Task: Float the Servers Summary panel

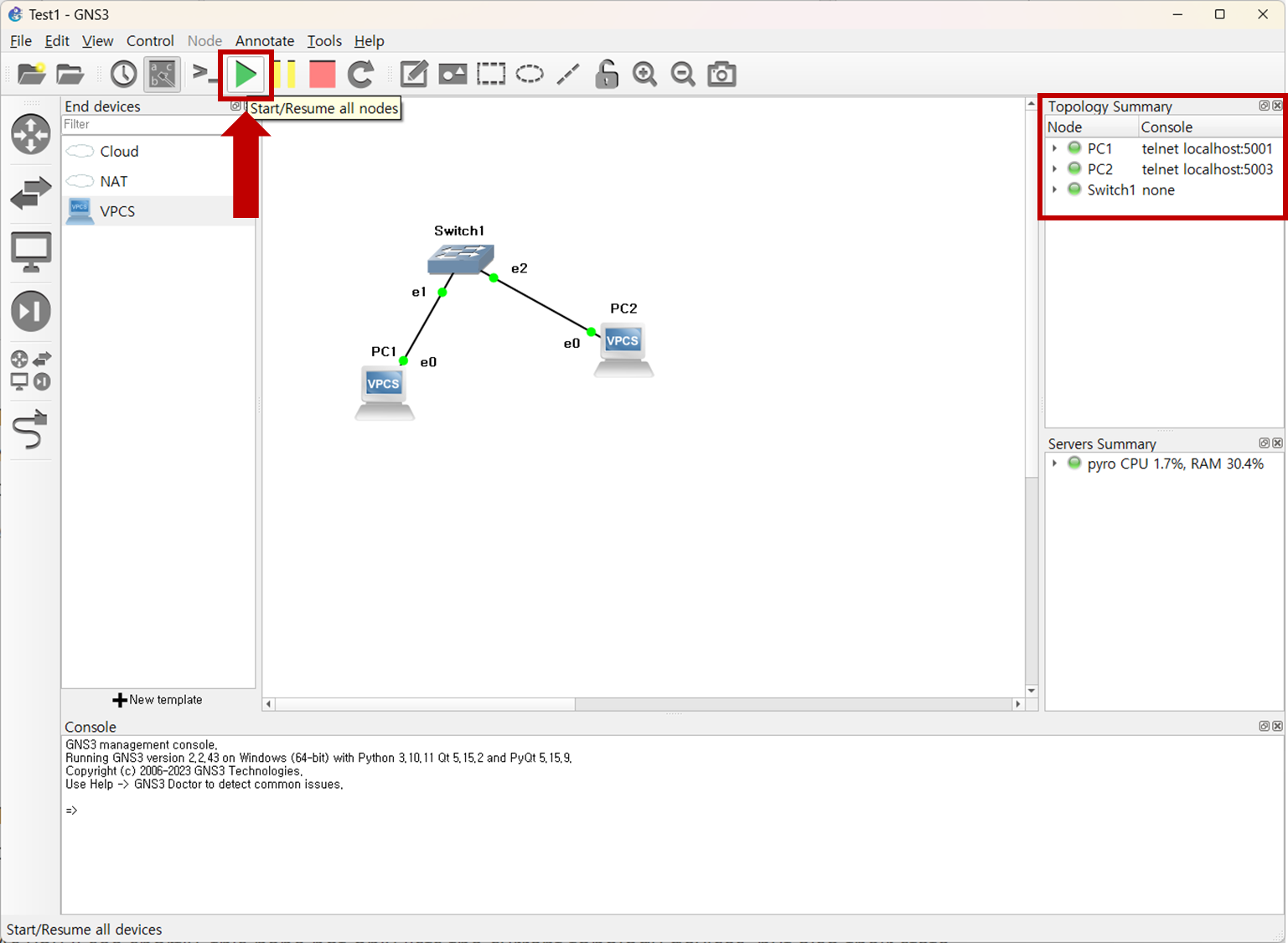Action: [x=1264, y=443]
